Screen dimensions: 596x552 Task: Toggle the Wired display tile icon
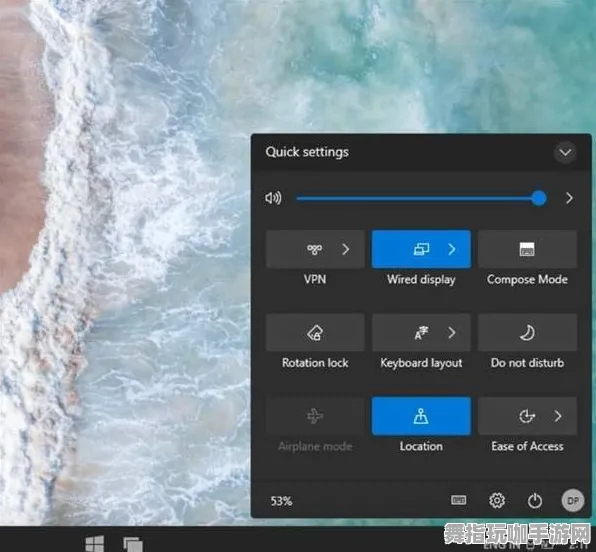click(x=421, y=249)
